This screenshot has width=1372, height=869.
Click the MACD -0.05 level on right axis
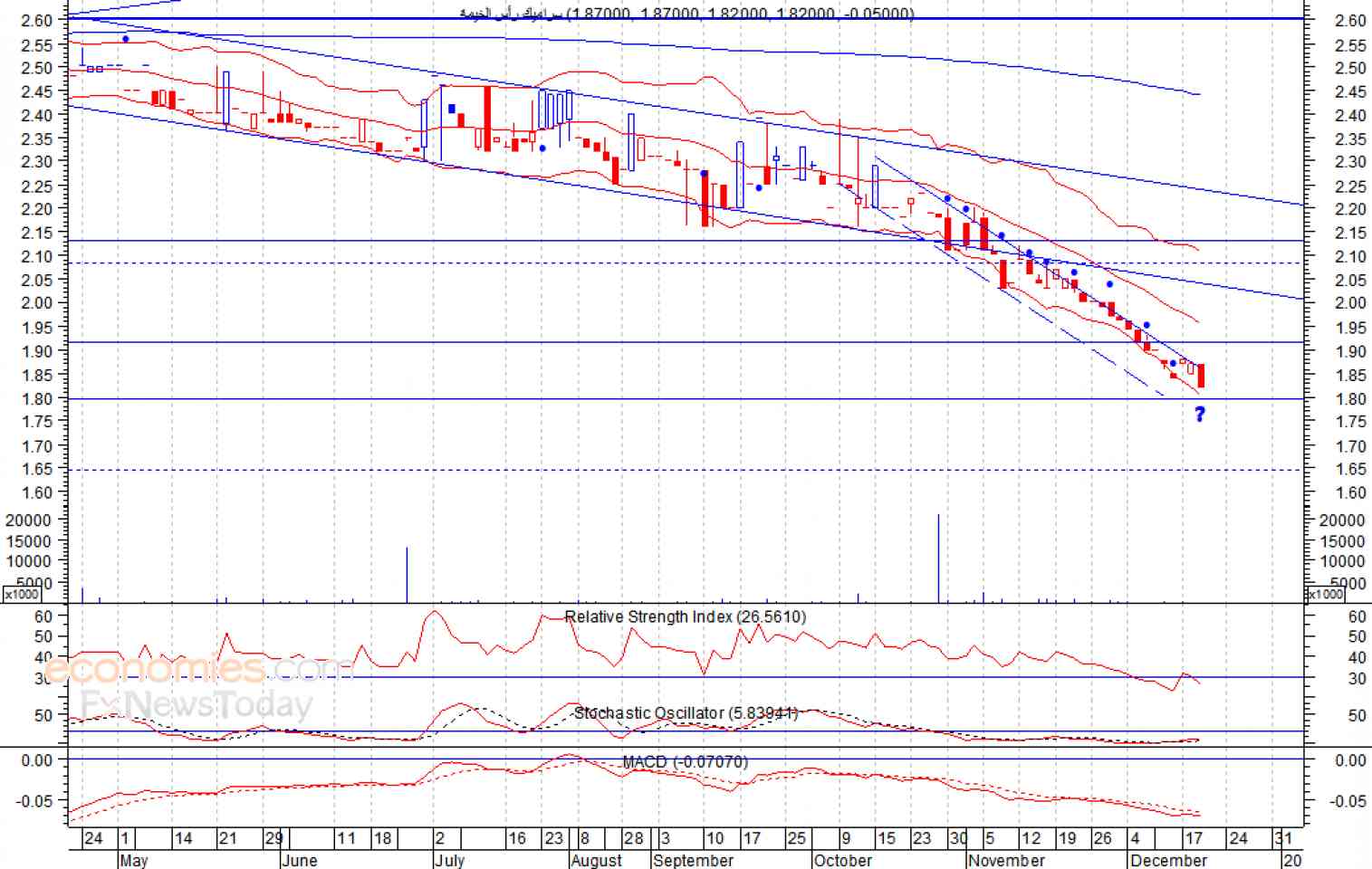1348,801
